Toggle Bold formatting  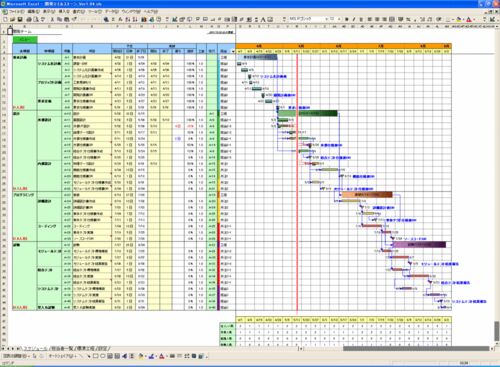tap(347, 19)
